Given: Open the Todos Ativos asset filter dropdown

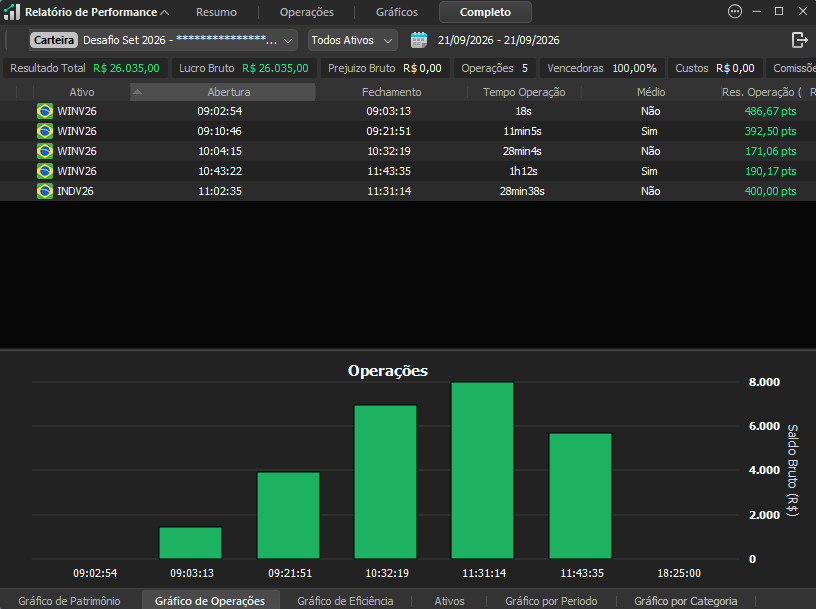Looking at the screenshot, I should 352,40.
